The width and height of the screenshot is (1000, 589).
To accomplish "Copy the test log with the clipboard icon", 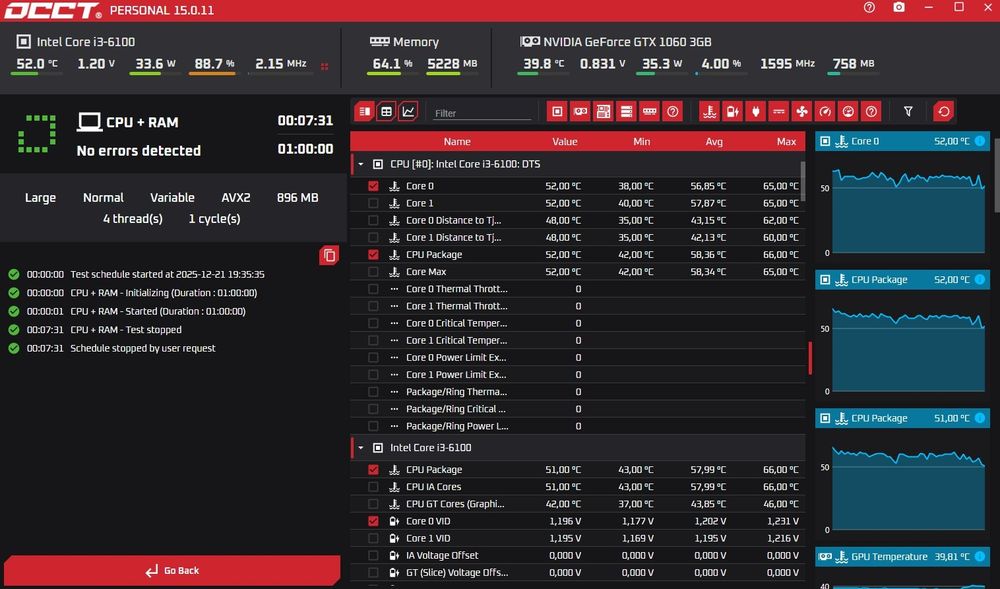I will pyautogui.click(x=329, y=256).
